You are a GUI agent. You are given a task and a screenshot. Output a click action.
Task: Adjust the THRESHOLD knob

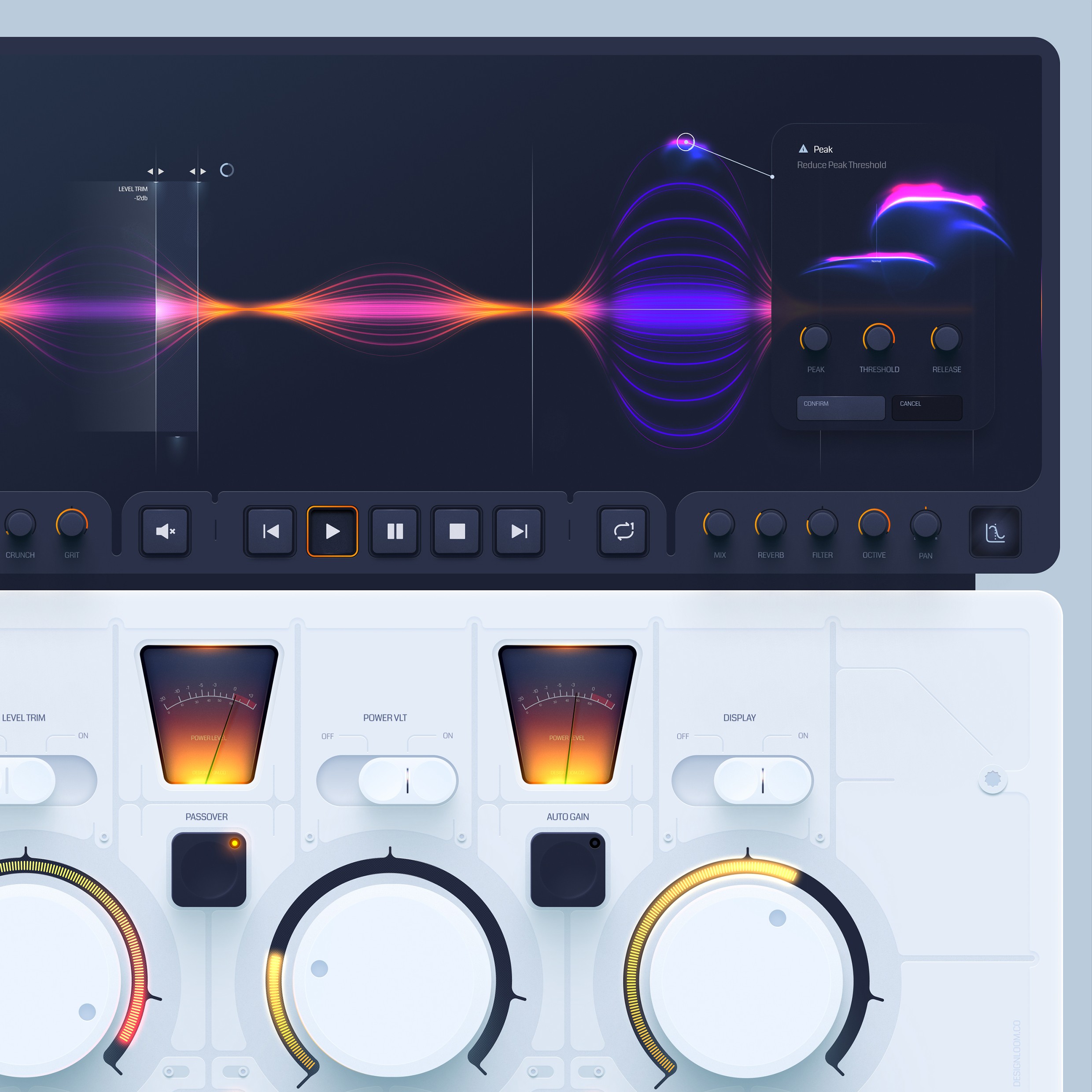879,339
